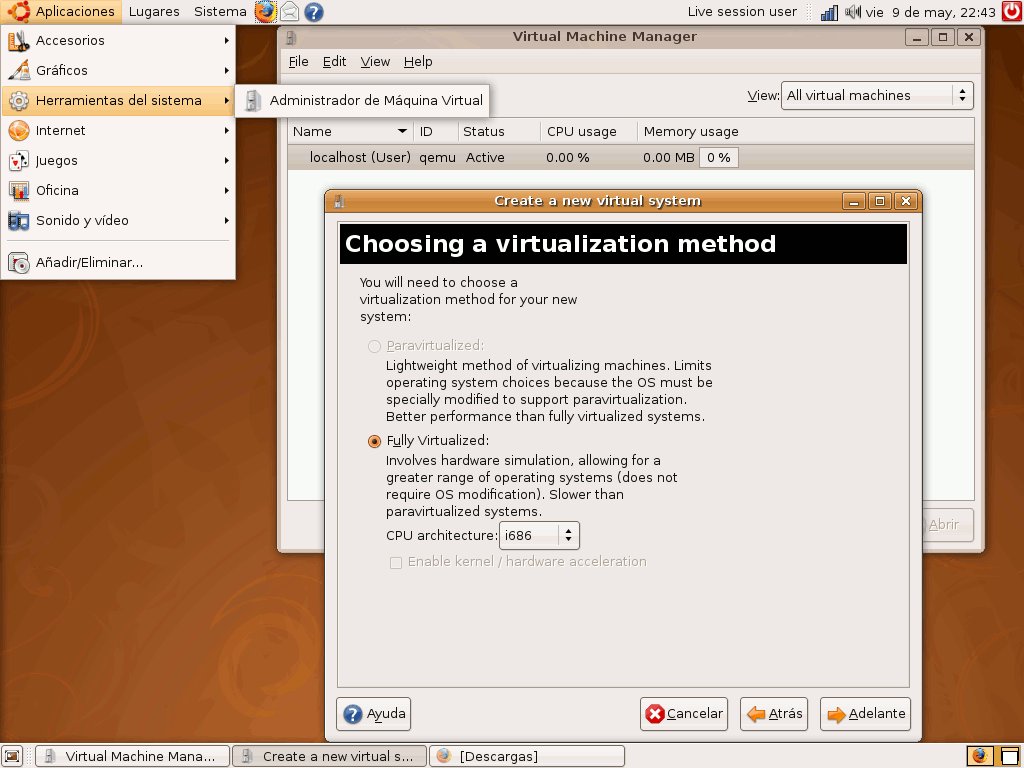Enable kernel / hardware acceleration checkbox

point(396,562)
